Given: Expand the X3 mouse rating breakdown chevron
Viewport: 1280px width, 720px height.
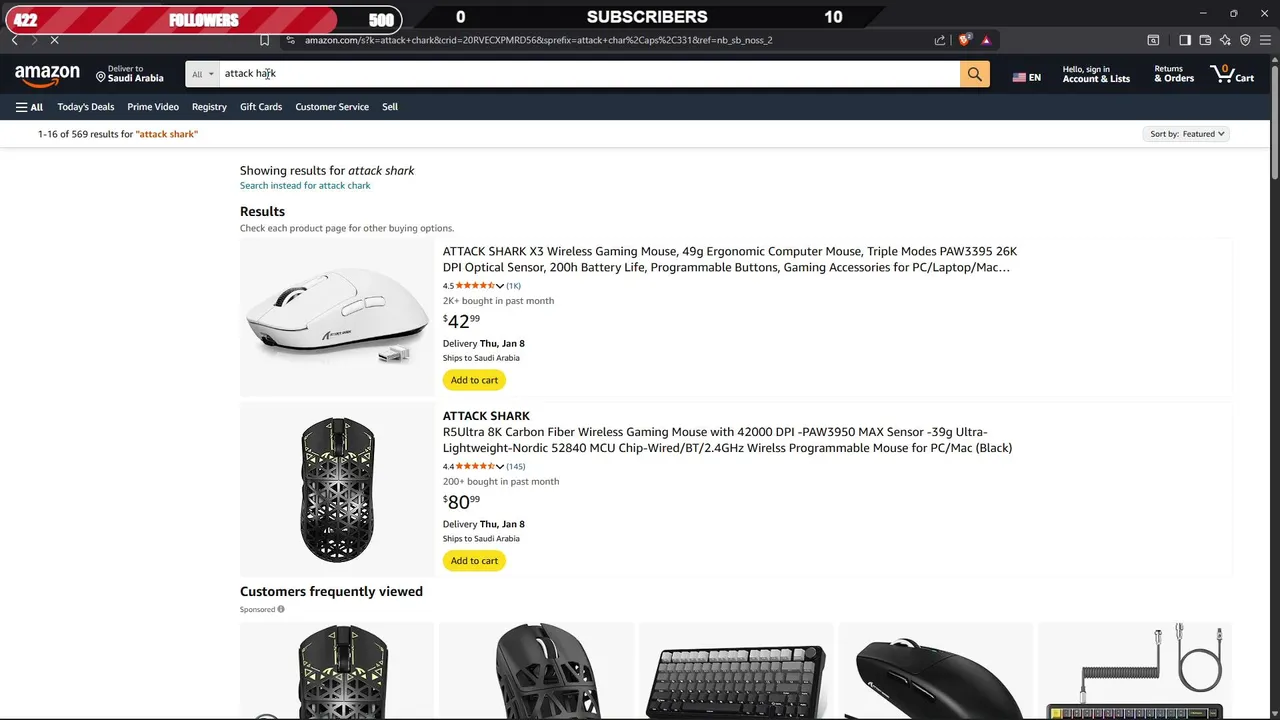Looking at the screenshot, I should [x=500, y=286].
